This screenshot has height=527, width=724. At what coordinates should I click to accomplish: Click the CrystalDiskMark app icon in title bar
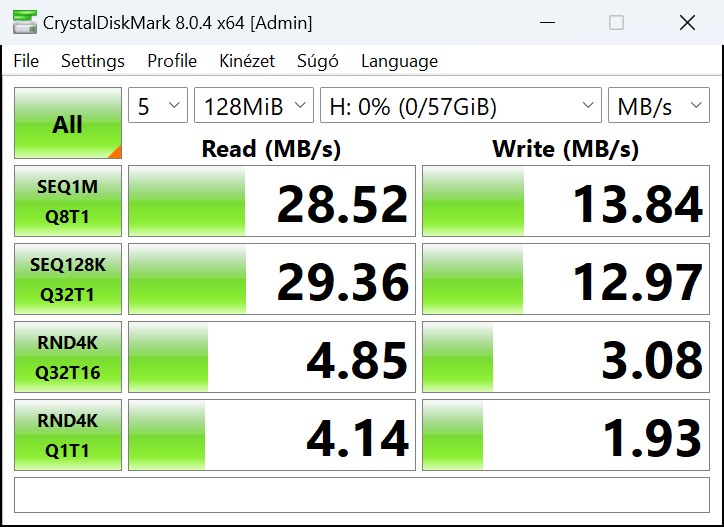(25, 22)
